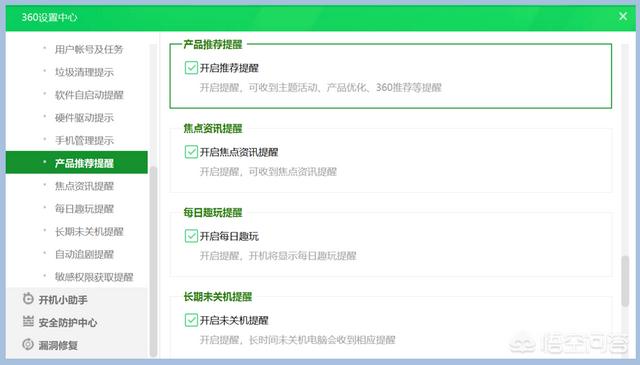The width and height of the screenshot is (640, 365).
Task: Click 开启焦点资讯提醒 label text
Action: [239, 152]
